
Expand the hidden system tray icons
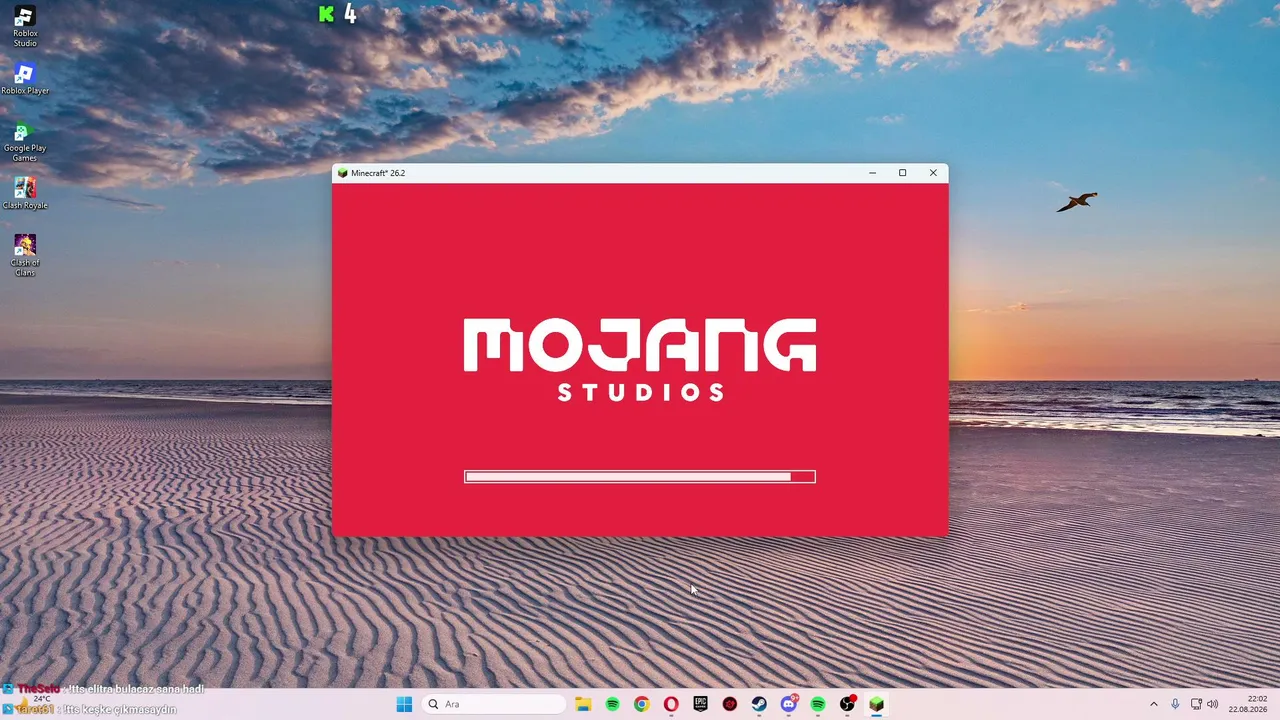(1153, 704)
